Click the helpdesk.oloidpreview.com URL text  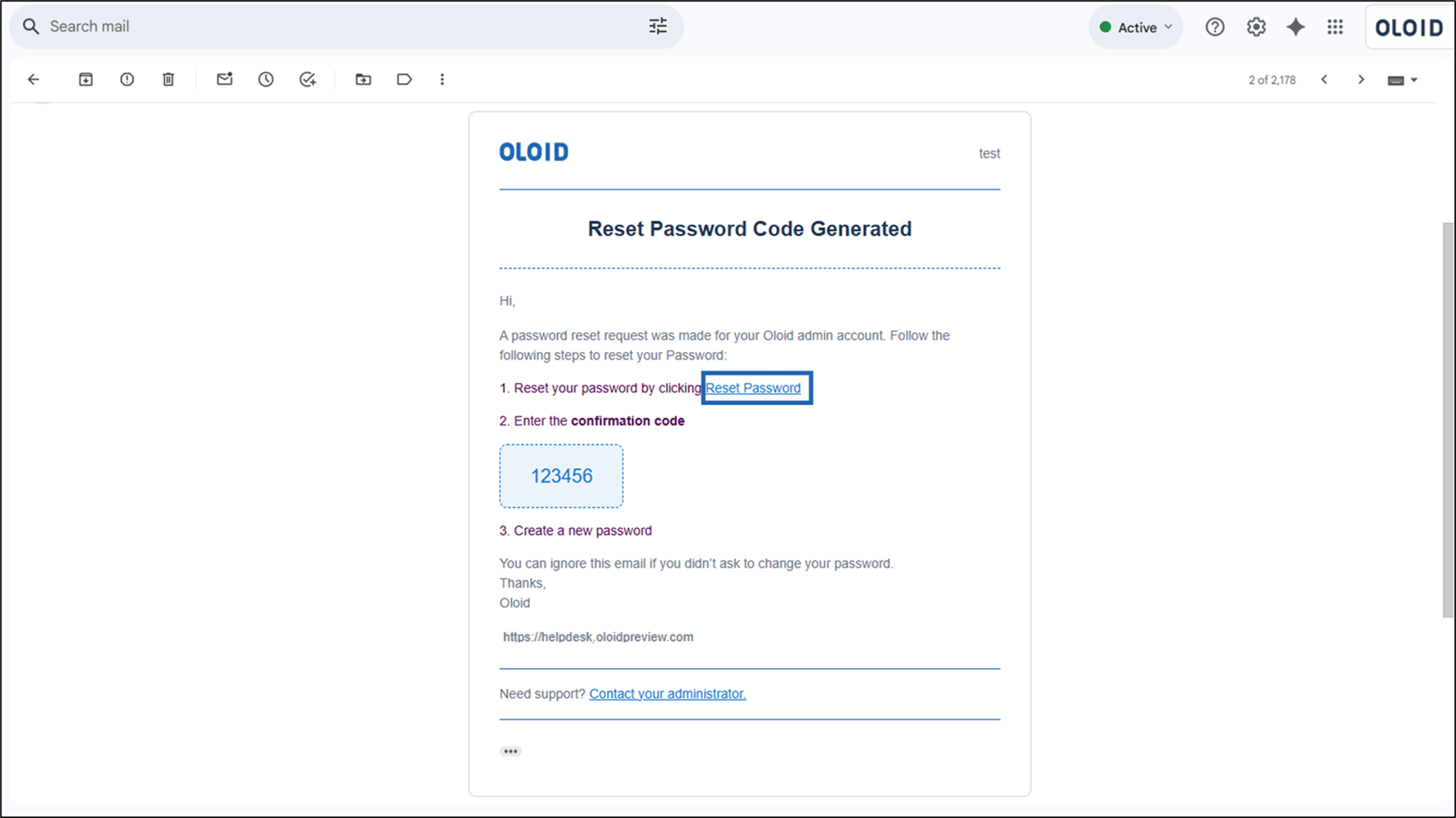click(598, 637)
